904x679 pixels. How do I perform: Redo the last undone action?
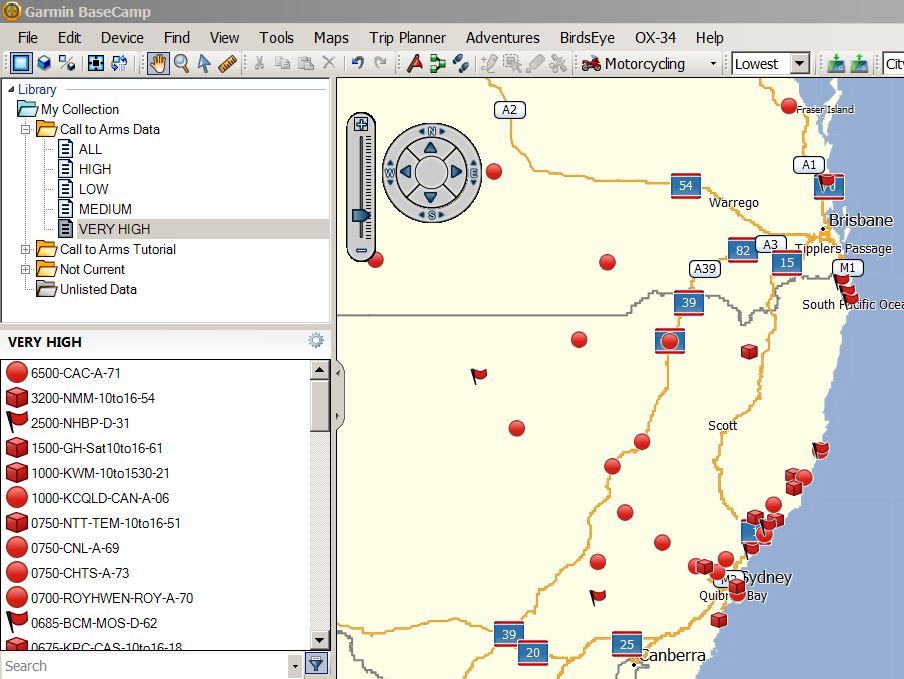click(x=380, y=63)
